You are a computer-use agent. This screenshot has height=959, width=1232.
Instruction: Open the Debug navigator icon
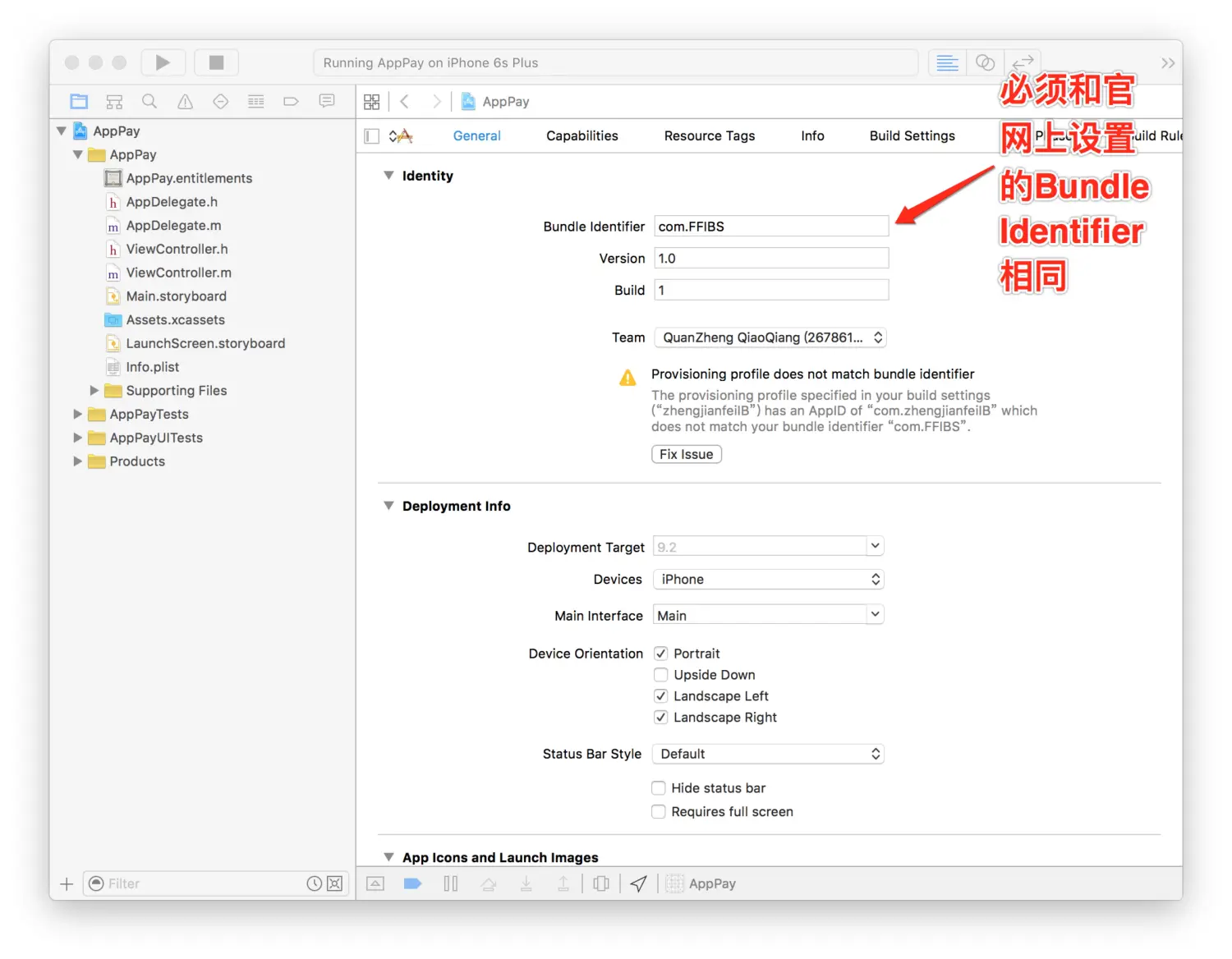256,101
